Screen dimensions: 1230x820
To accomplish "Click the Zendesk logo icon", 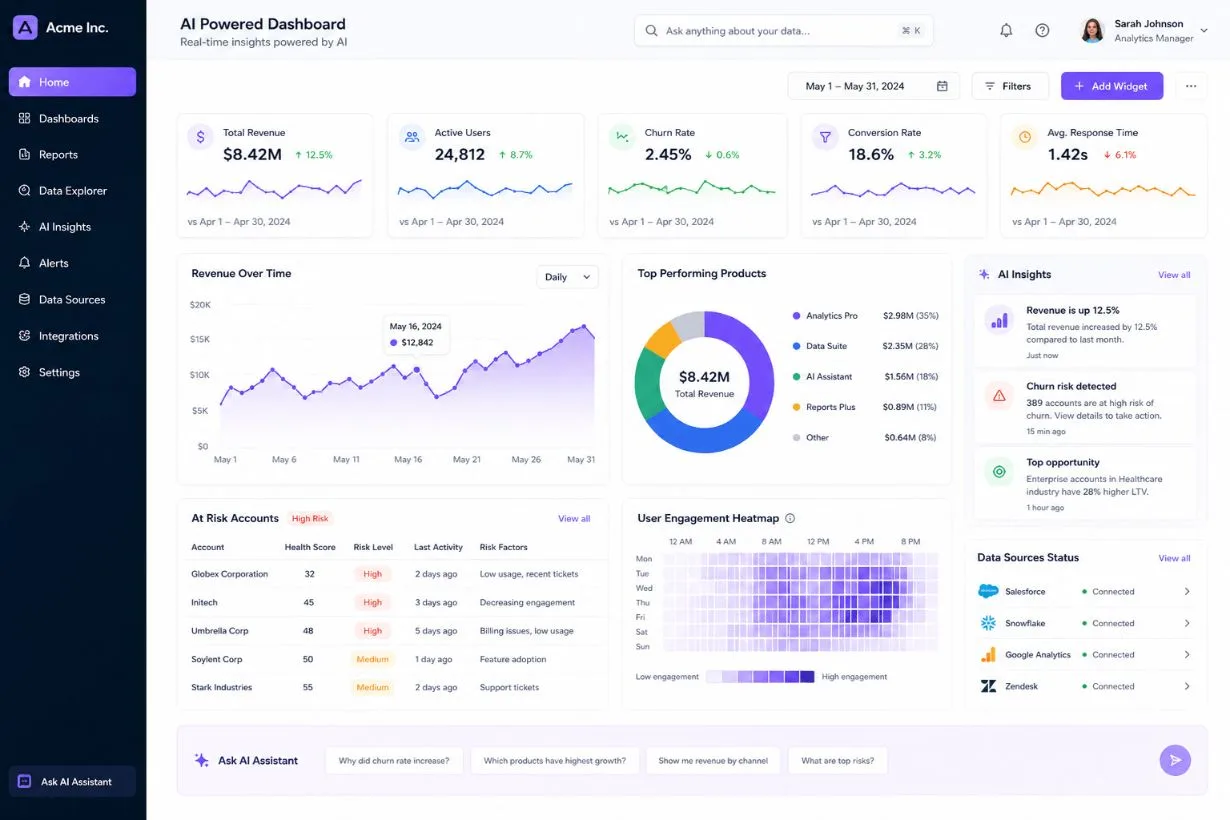I will pos(988,686).
